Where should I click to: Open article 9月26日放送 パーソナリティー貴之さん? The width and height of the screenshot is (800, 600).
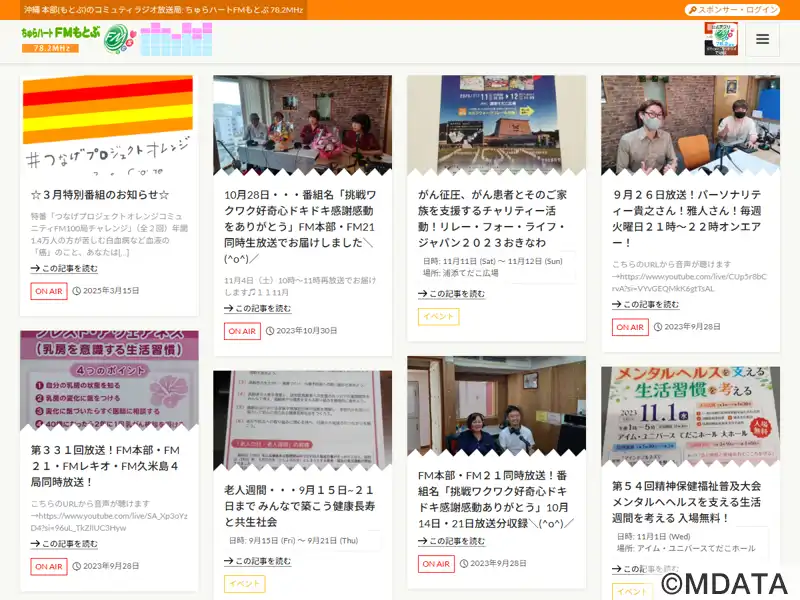687,218
